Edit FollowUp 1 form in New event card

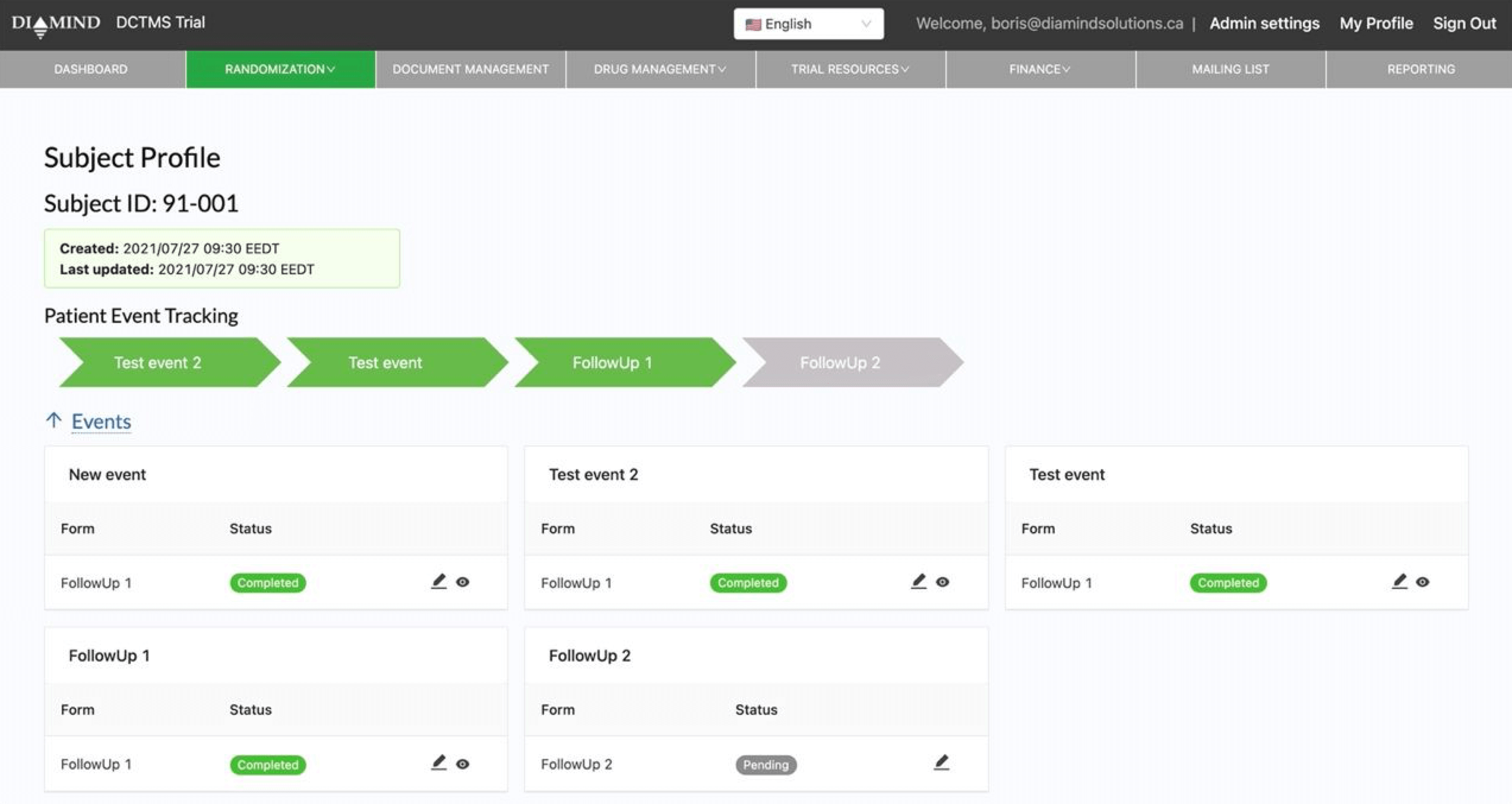[438, 581]
